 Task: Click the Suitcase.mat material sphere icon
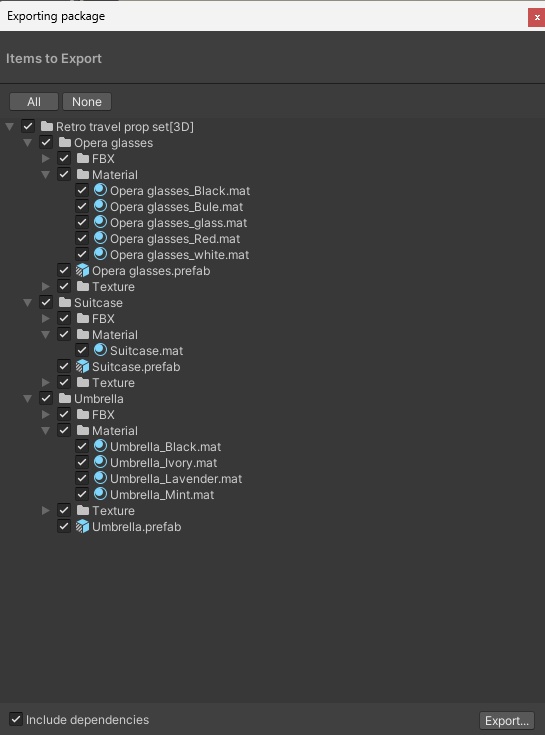(100, 350)
